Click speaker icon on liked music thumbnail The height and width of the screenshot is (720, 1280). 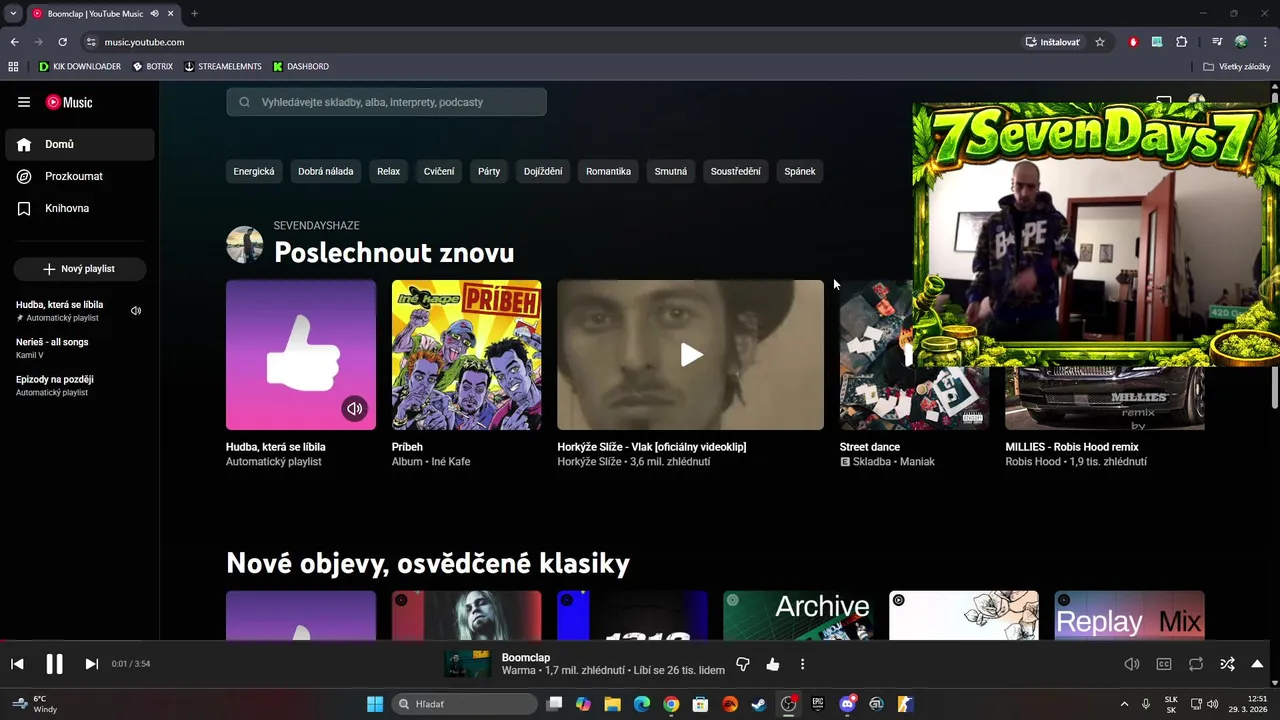[x=354, y=408]
